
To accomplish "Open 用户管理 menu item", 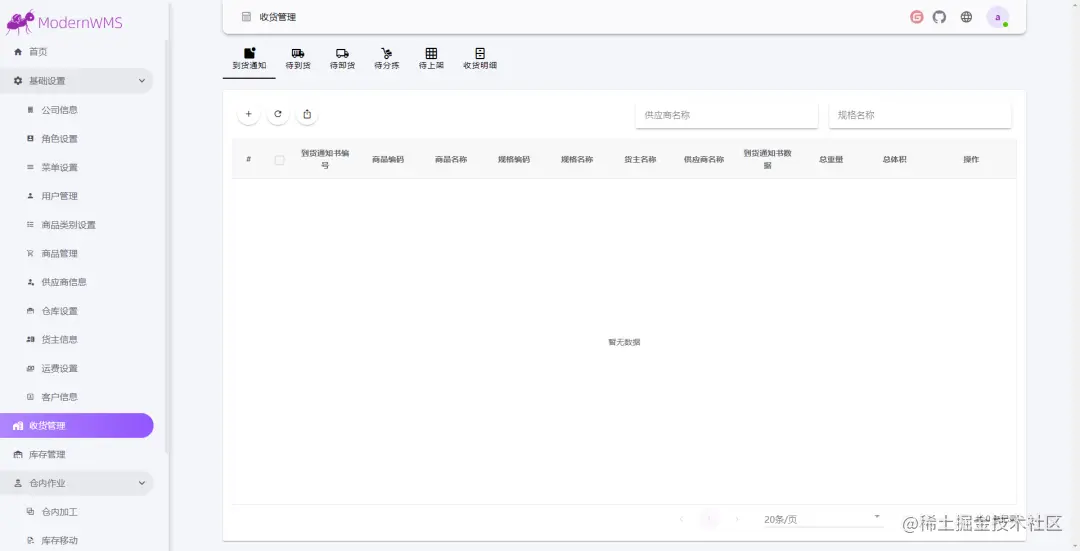I will click(x=76, y=196).
